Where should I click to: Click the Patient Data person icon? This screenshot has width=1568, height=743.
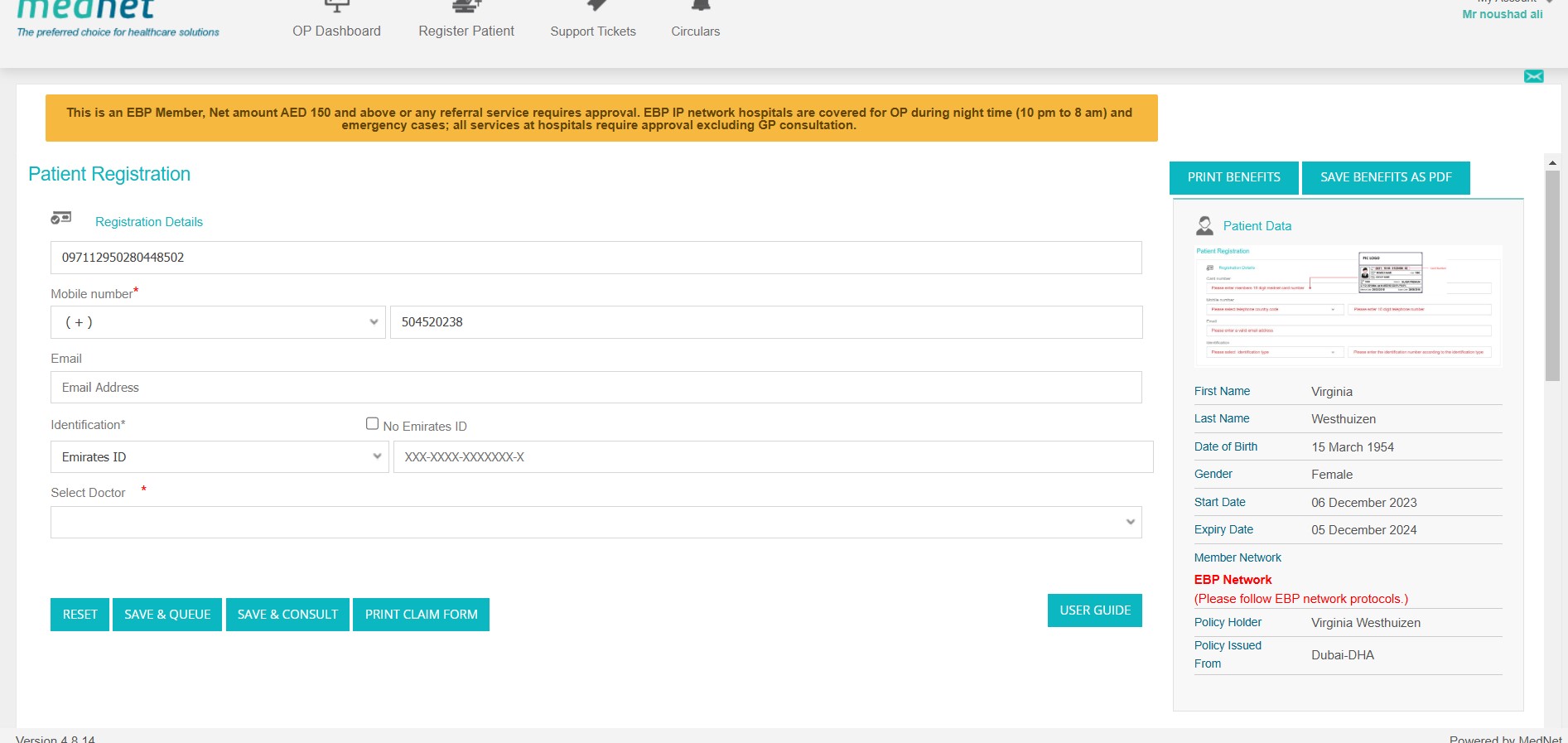point(1204,225)
